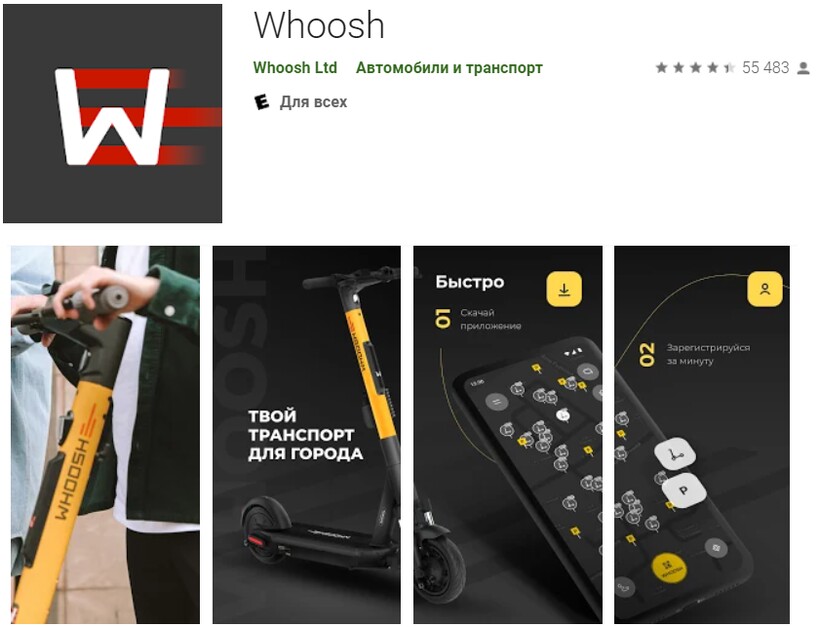Open the Быстро screenshot
The height and width of the screenshot is (627, 820).
508,435
